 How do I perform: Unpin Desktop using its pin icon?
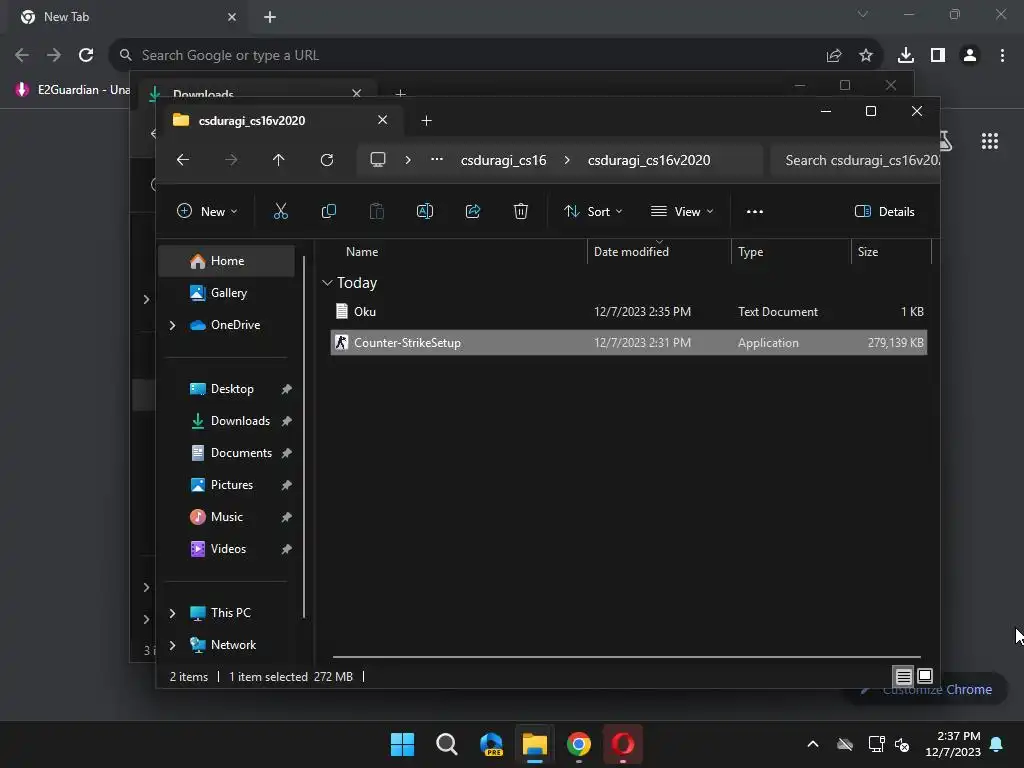pos(286,389)
